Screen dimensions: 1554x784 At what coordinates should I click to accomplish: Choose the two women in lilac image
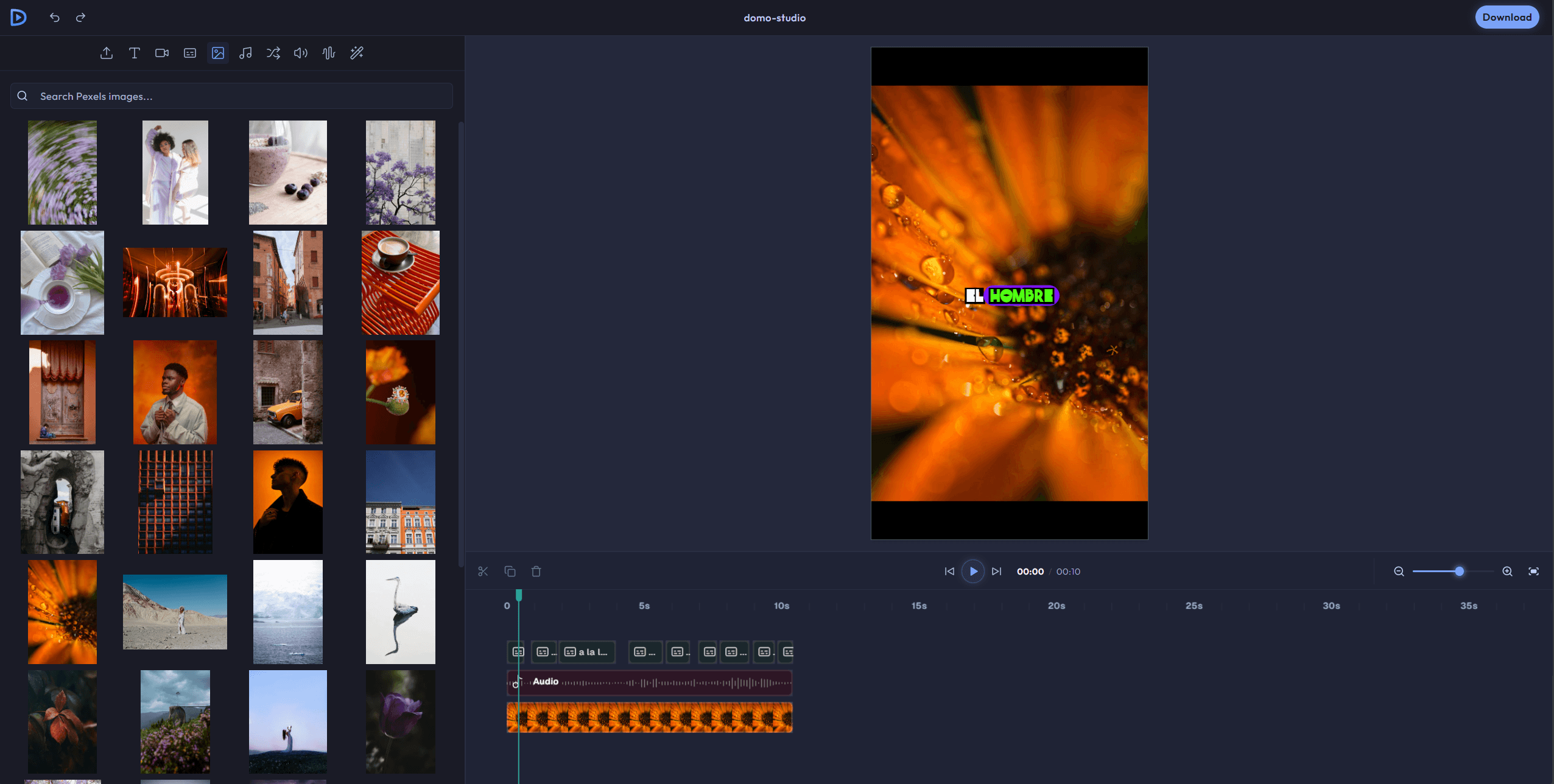tap(175, 172)
